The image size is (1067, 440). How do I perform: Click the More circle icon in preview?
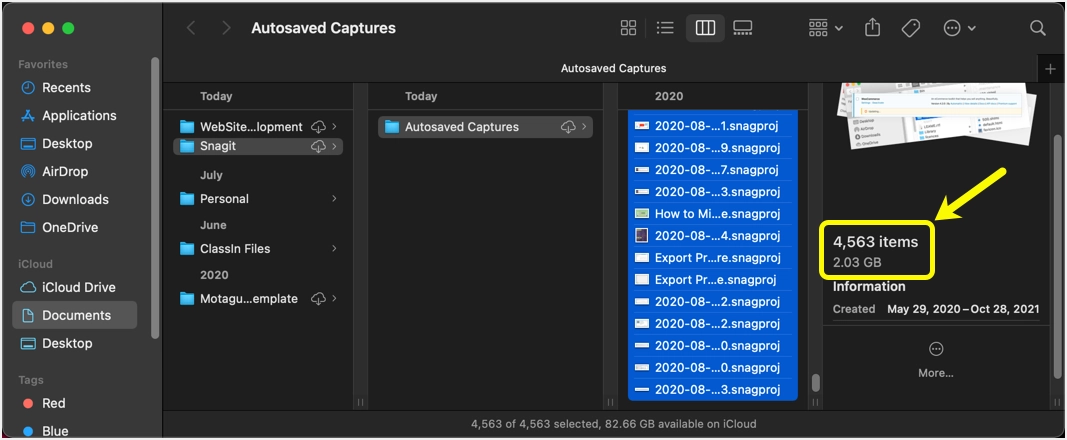point(936,349)
